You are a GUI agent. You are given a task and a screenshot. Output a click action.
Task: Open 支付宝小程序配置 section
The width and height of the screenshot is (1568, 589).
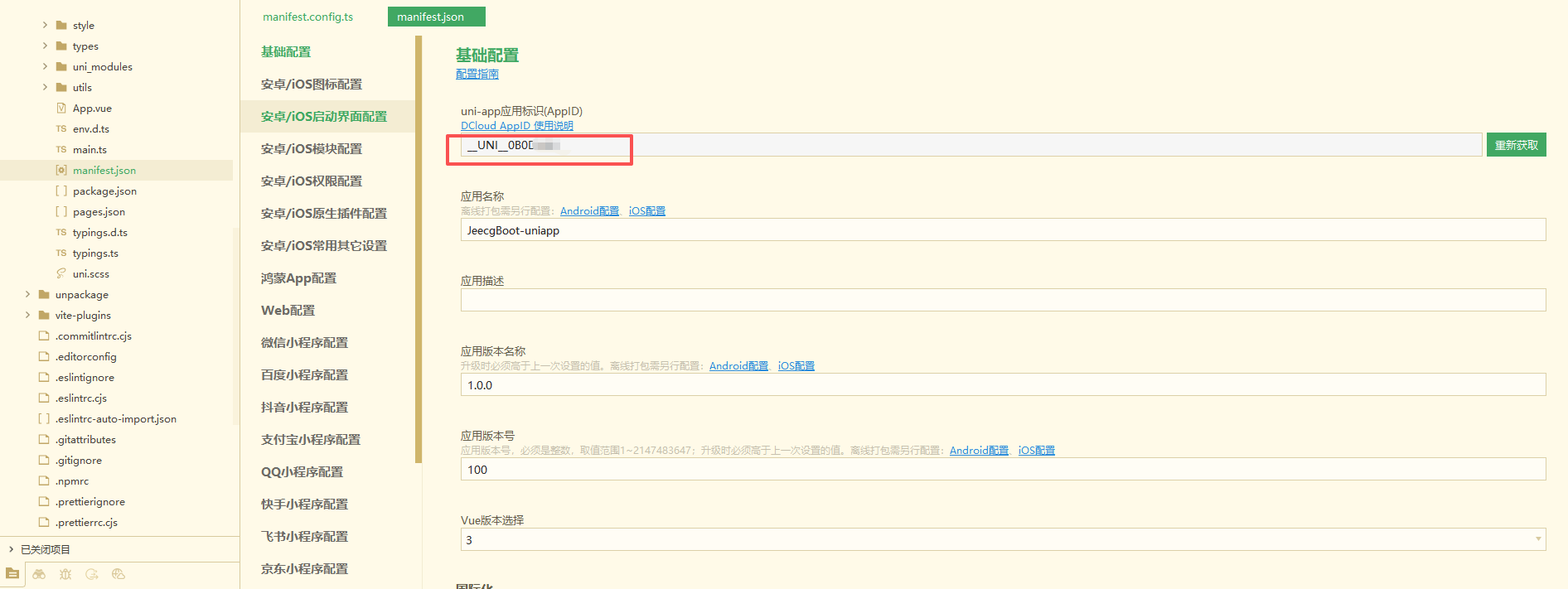(311, 440)
